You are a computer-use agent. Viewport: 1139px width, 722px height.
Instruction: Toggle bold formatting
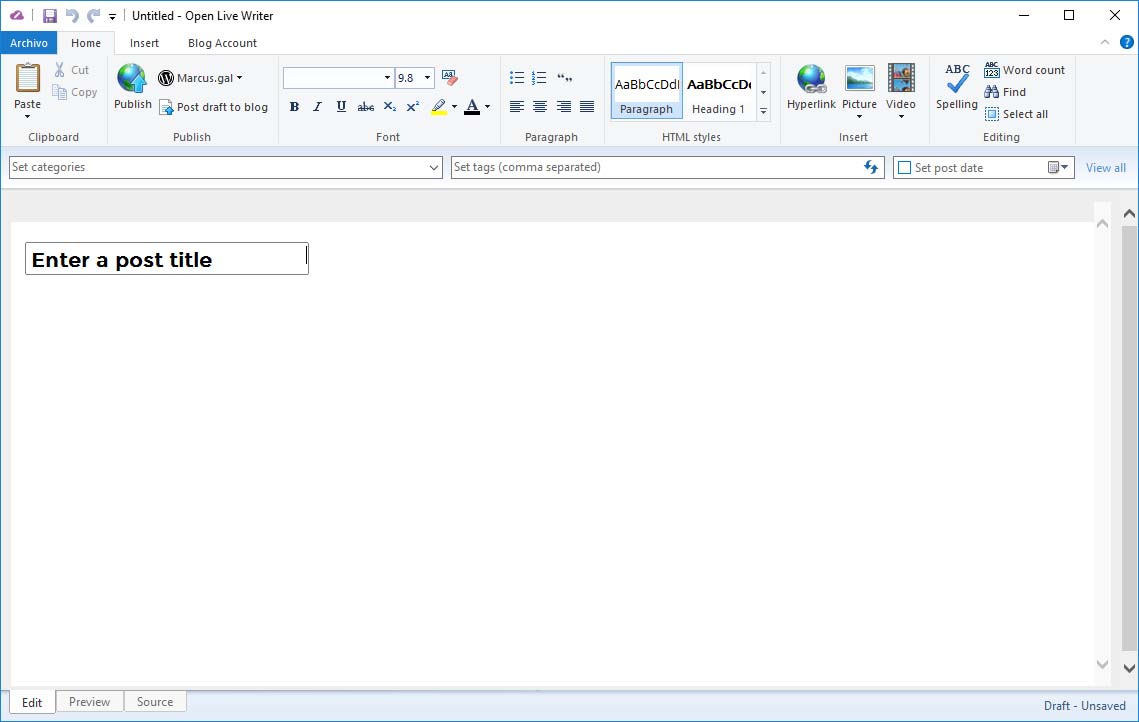click(x=294, y=107)
